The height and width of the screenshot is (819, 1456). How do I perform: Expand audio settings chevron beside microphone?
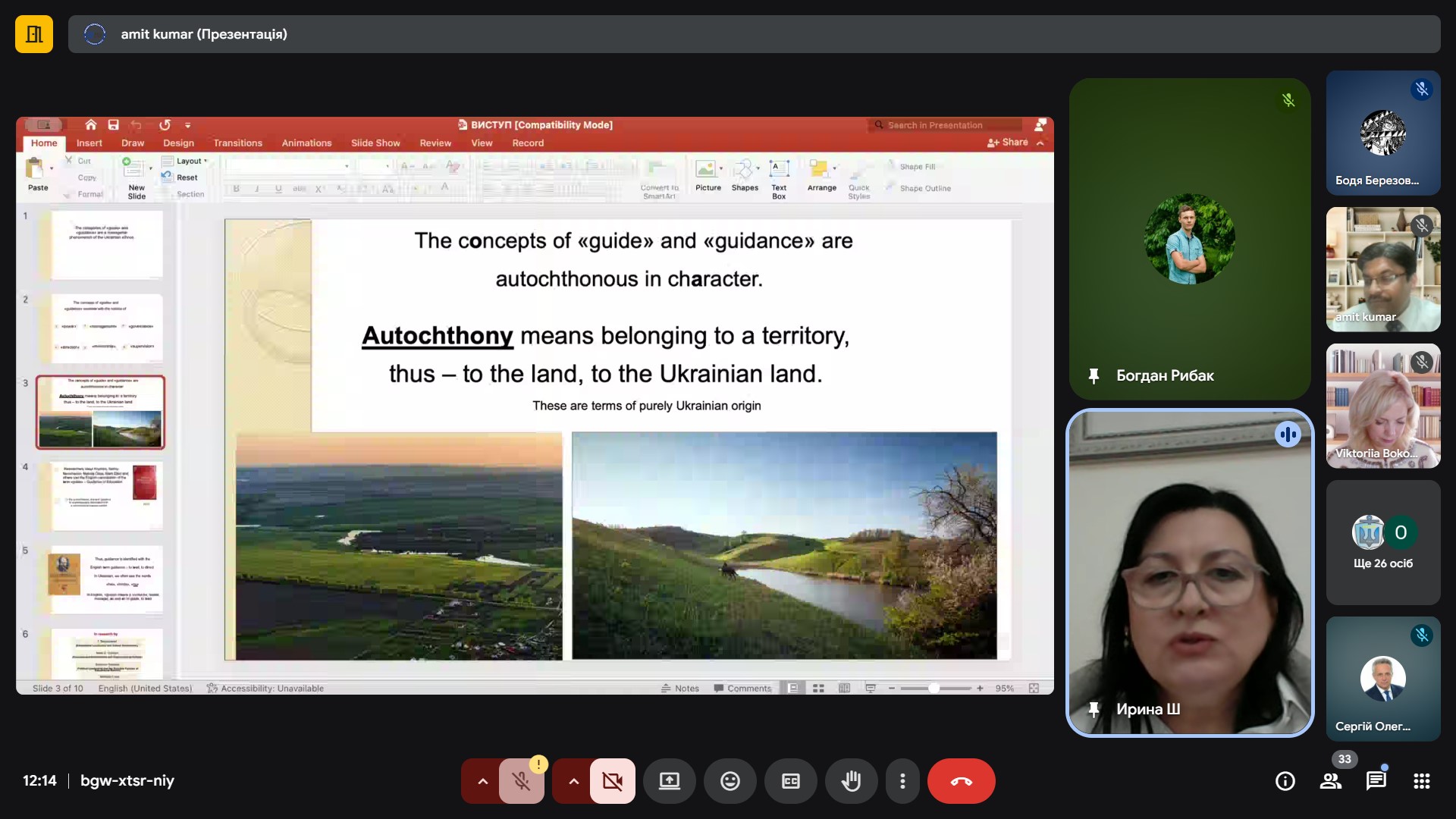pyautogui.click(x=482, y=781)
